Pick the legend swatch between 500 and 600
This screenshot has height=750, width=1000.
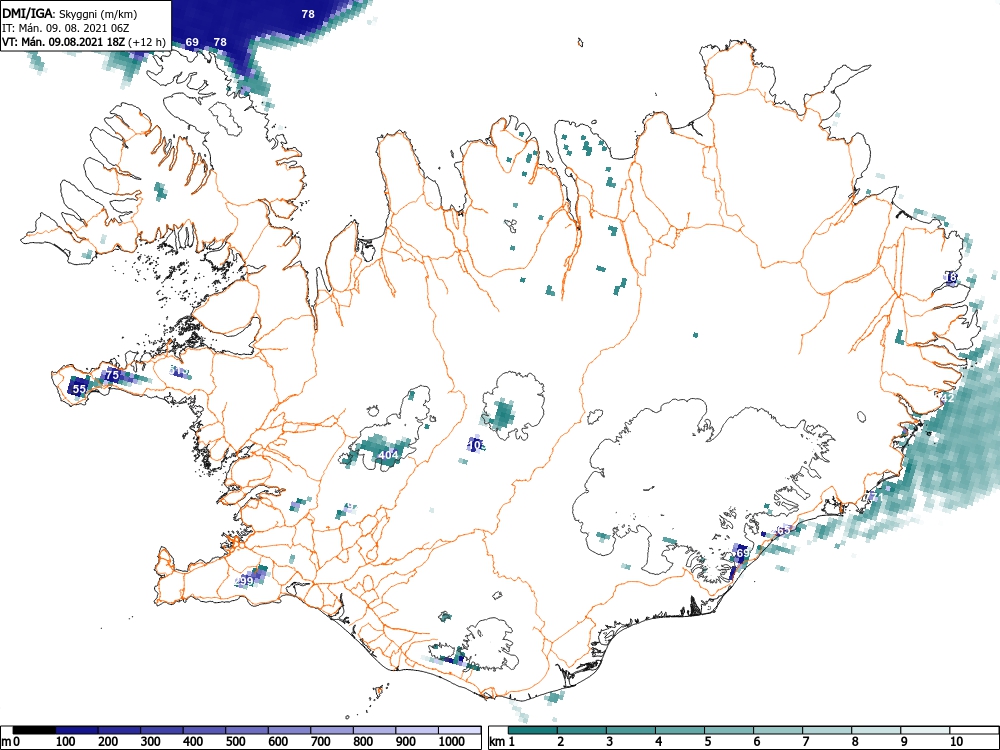pyautogui.click(x=247, y=730)
